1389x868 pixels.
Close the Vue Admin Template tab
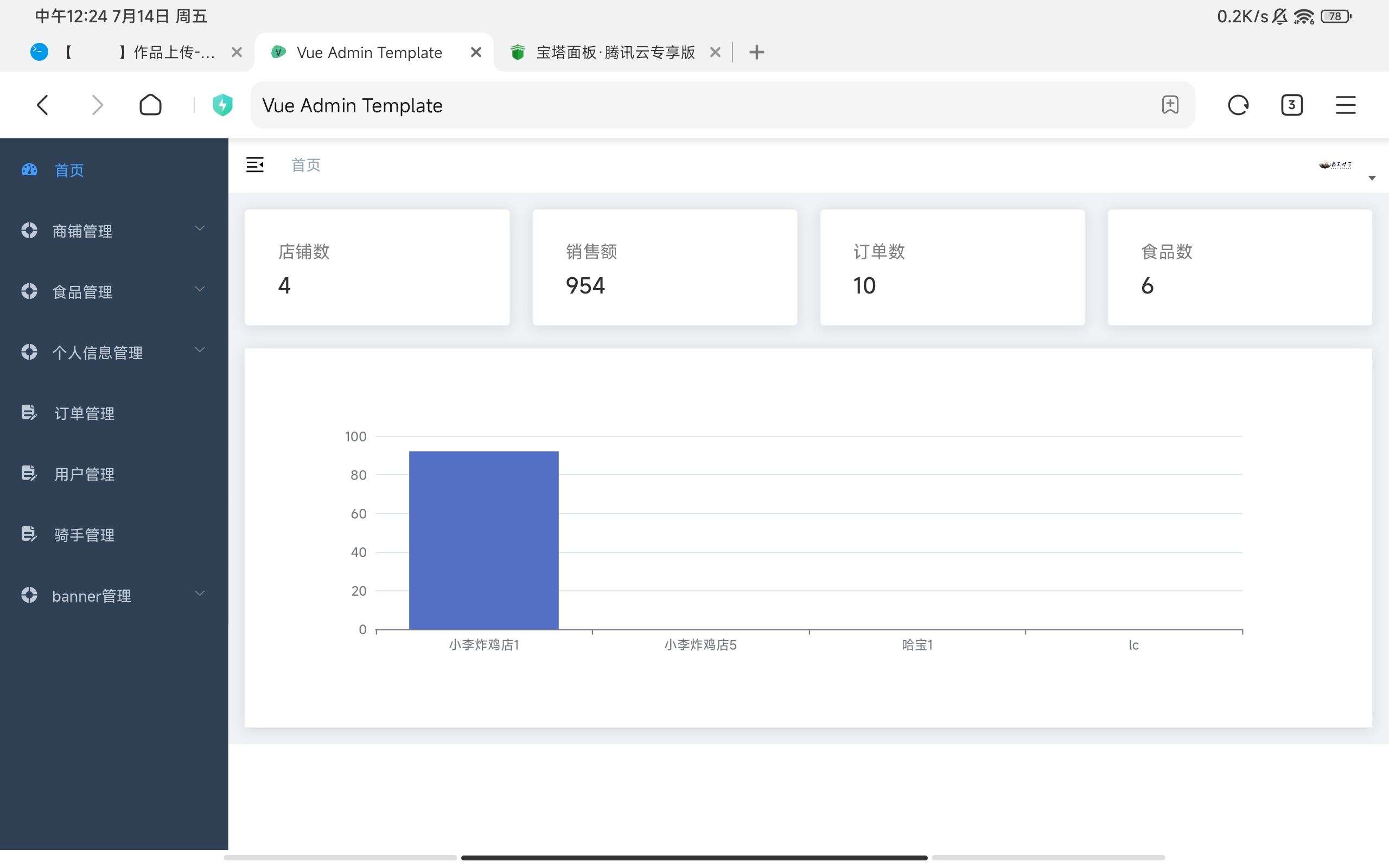tap(476, 52)
